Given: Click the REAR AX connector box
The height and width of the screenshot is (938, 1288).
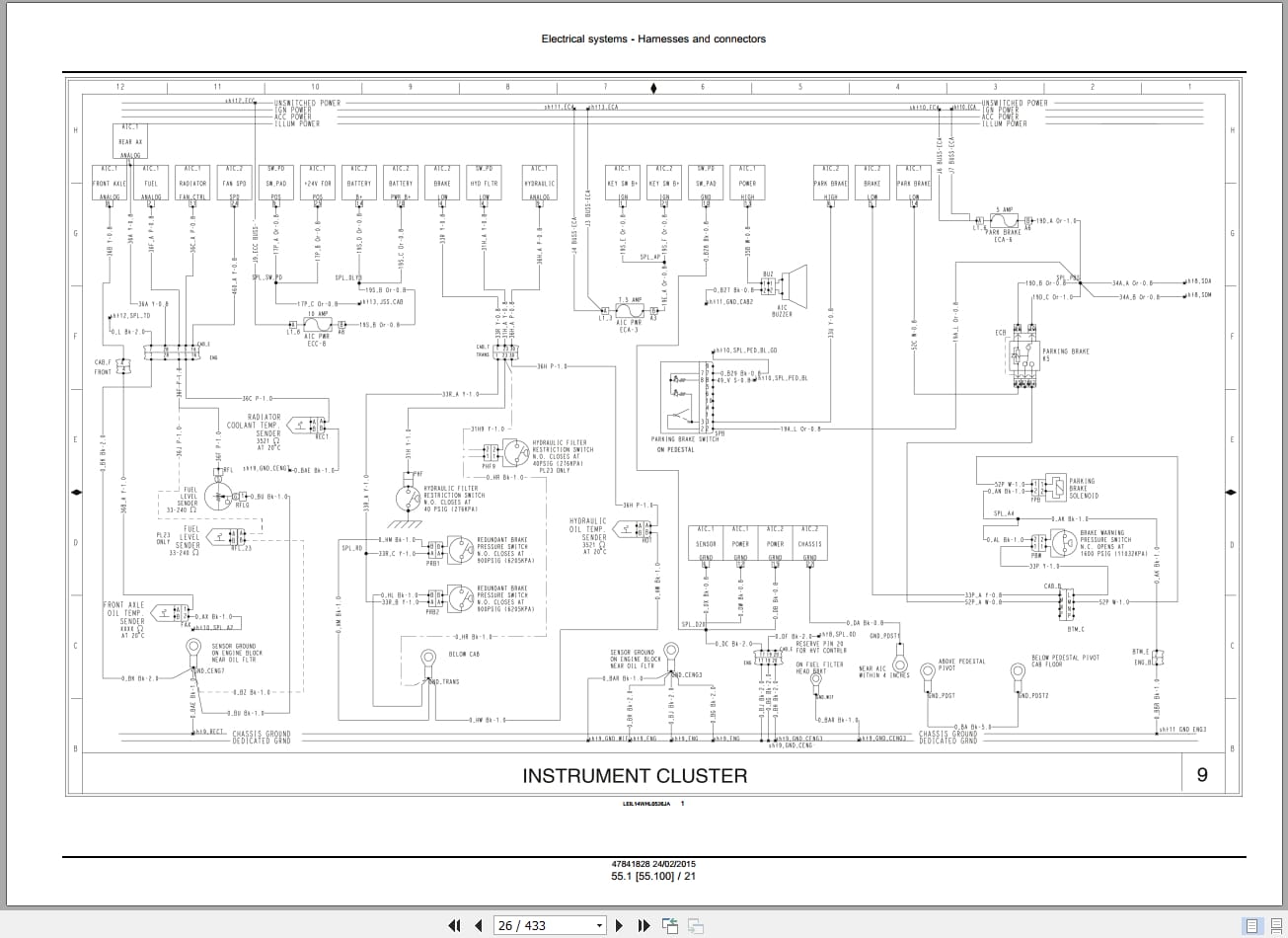Looking at the screenshot, I should point(131,141).
